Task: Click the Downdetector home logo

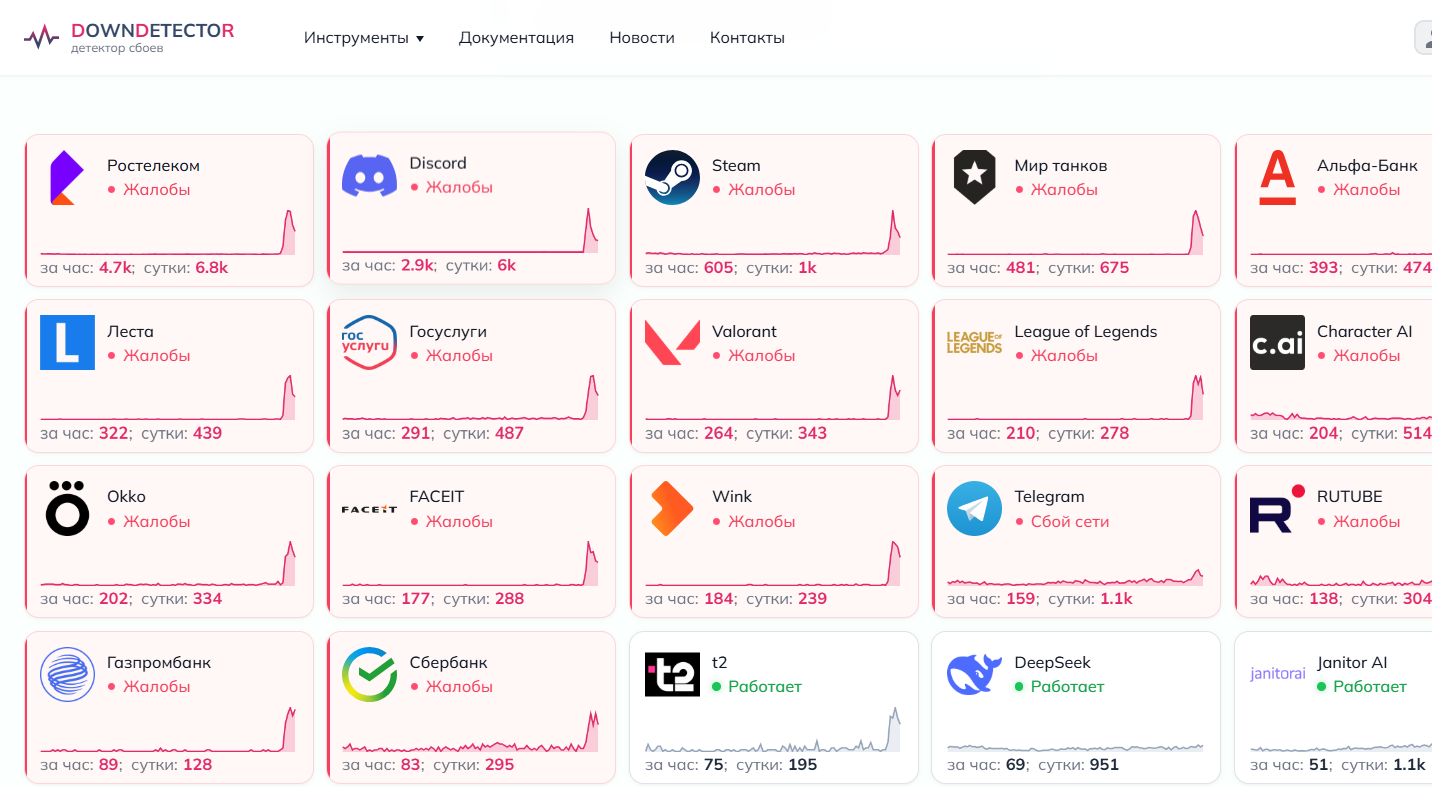Action: pos(129,37)
